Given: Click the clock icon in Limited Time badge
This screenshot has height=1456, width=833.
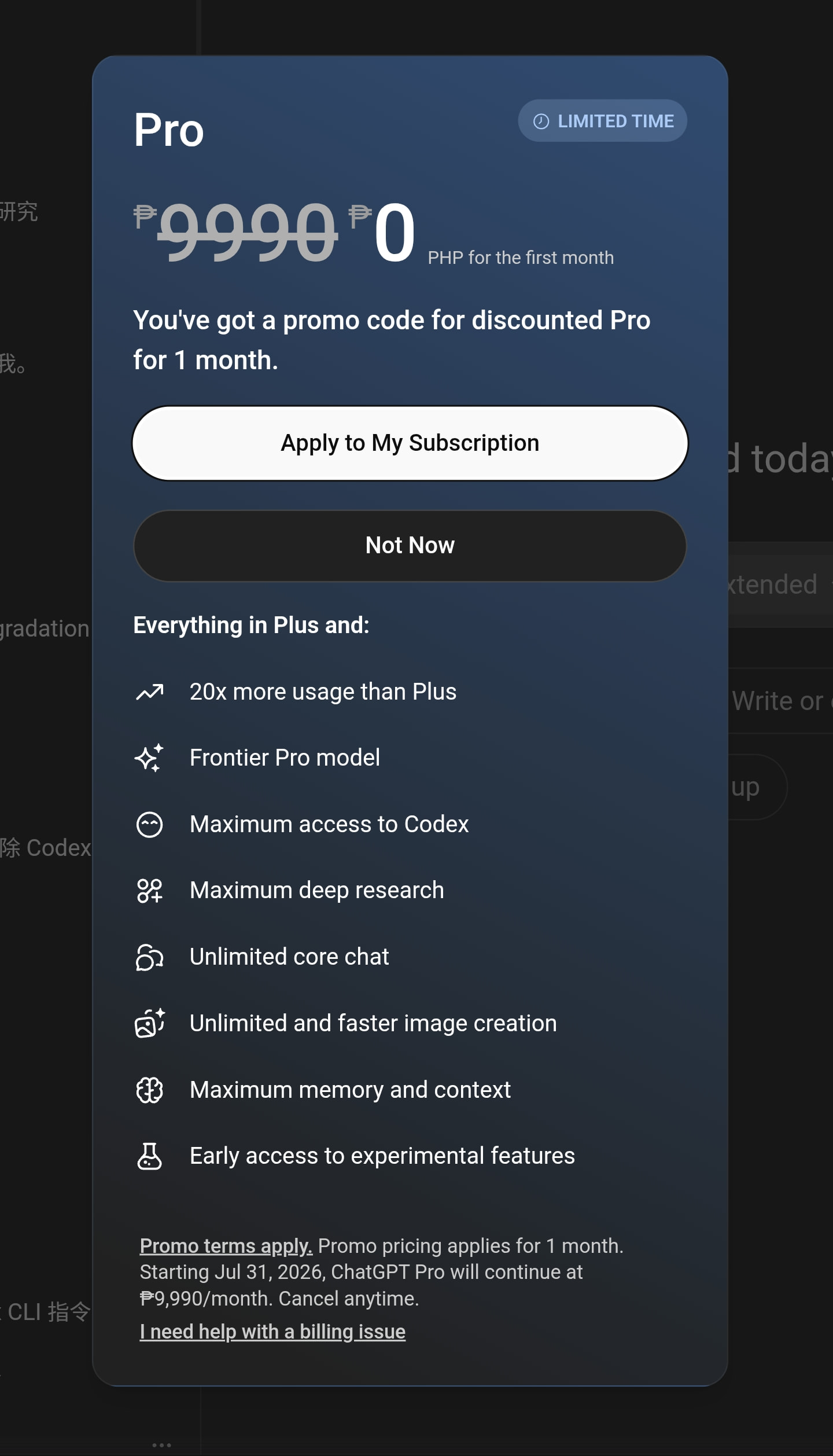Looking at the screenshot, I should coord(541,121).
